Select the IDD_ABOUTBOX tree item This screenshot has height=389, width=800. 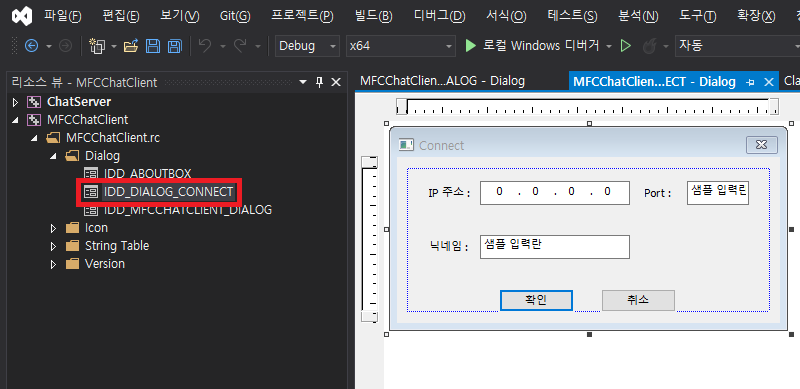(147, 174)
